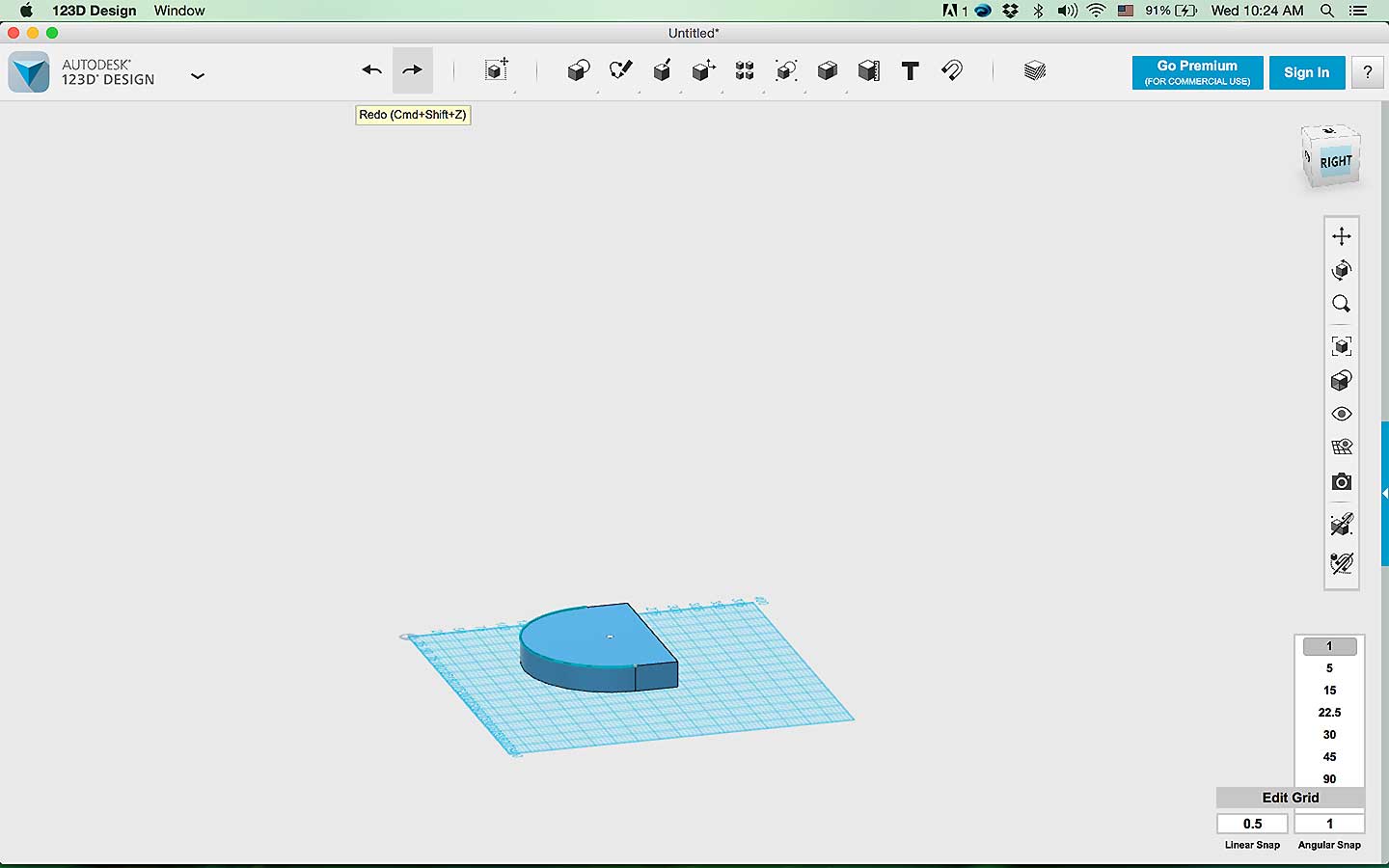This screenshot has width=1389, height=868.
Task: Open the Combine tool menu
Action: point(828,70)
